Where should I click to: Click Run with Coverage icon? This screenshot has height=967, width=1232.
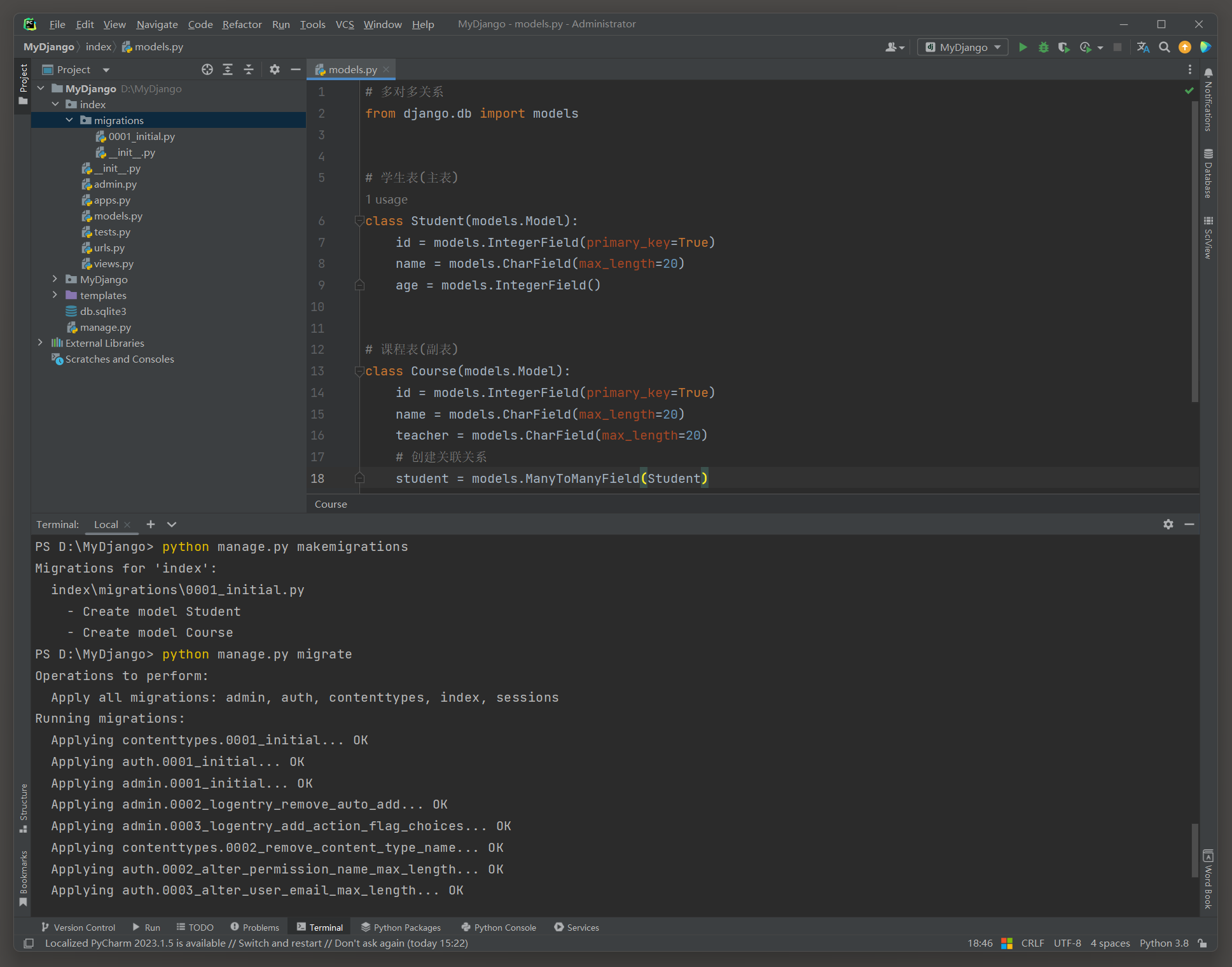click(x=1063, y=47)
